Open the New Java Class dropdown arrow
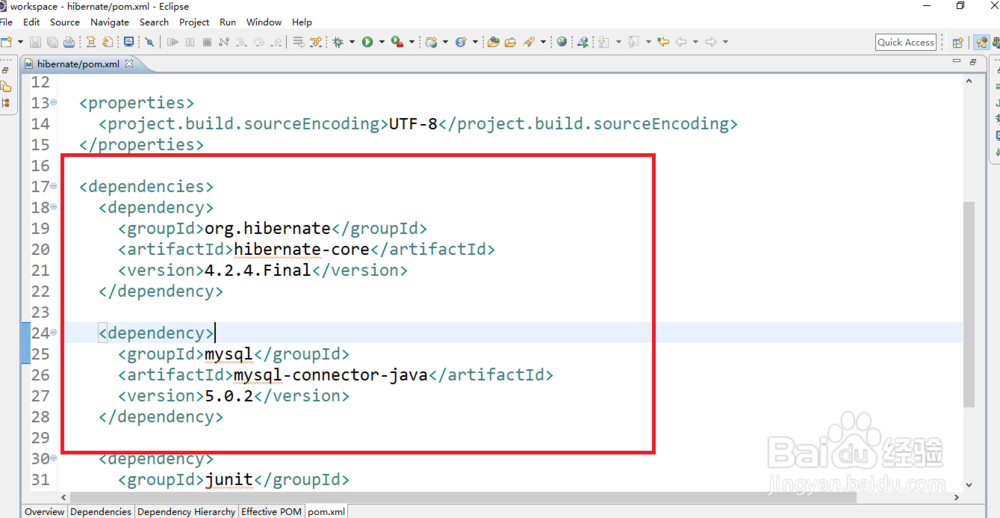This screenshot has width=1000, height=518. click(x=475, y=42)
